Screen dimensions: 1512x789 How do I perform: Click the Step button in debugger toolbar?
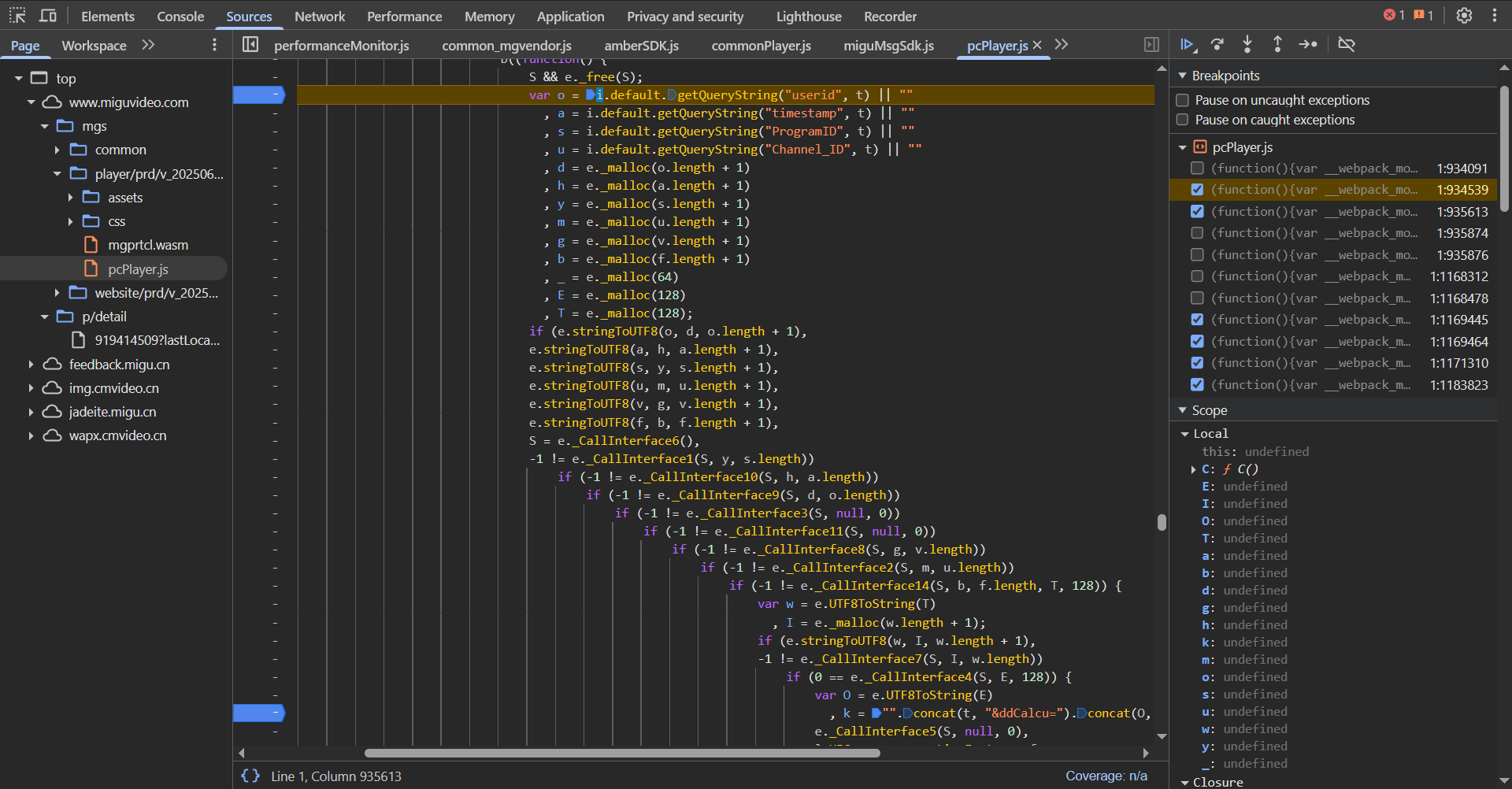click(1308, 45)
